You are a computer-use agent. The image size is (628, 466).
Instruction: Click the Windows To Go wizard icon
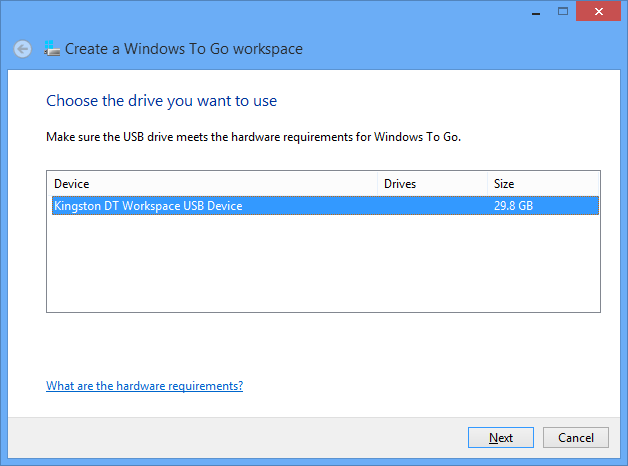(x=52, y=48)
